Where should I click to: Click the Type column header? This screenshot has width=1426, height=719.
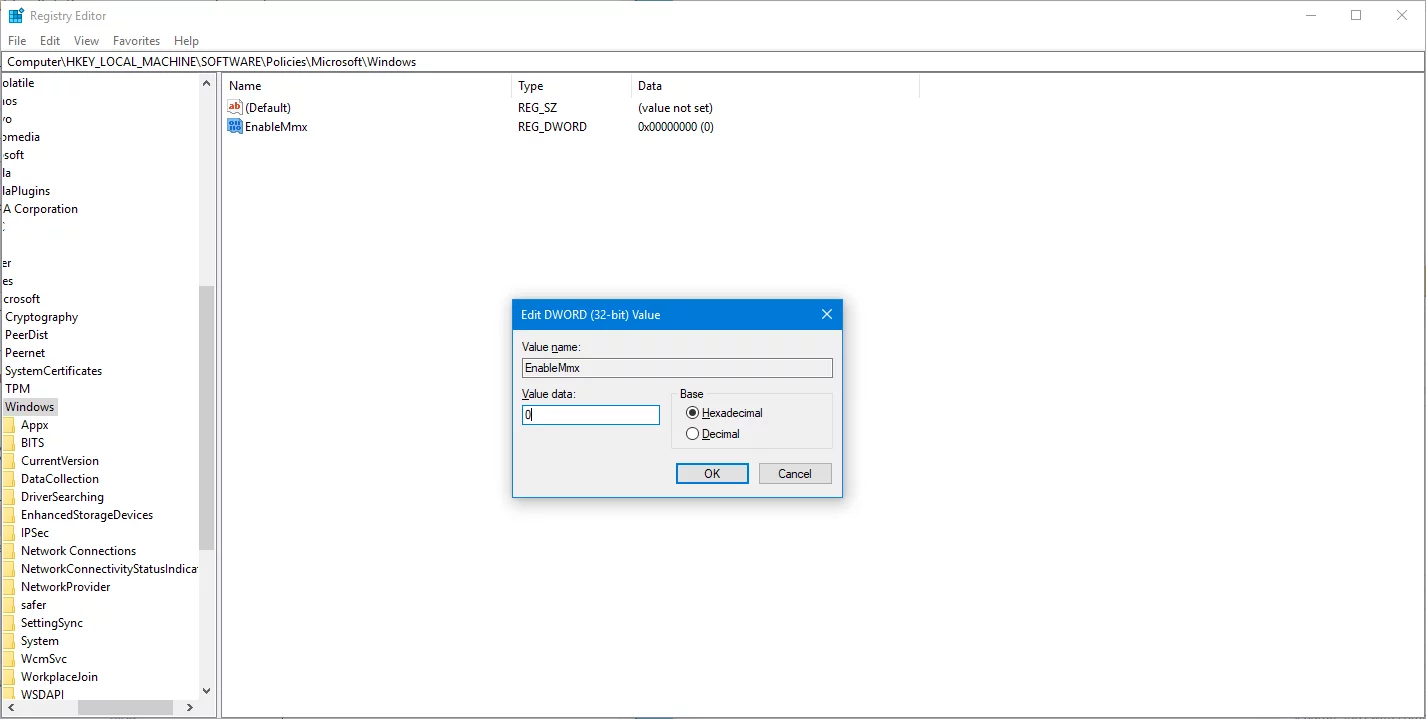571,86
